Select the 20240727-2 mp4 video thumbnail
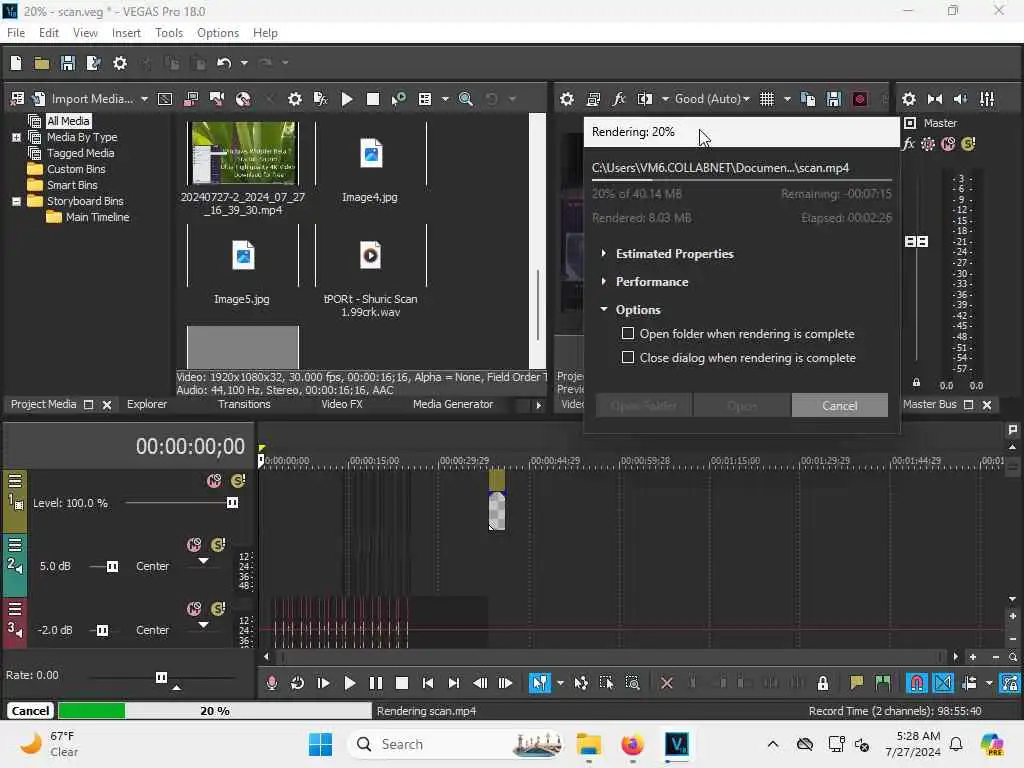This screenshot has width=1024, height=768. point(242,154)
